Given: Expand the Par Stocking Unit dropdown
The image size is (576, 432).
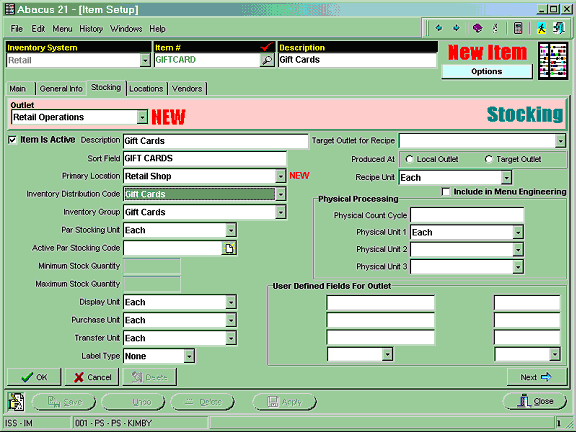Looking at the screenshot, I should [x=231, y=230].
